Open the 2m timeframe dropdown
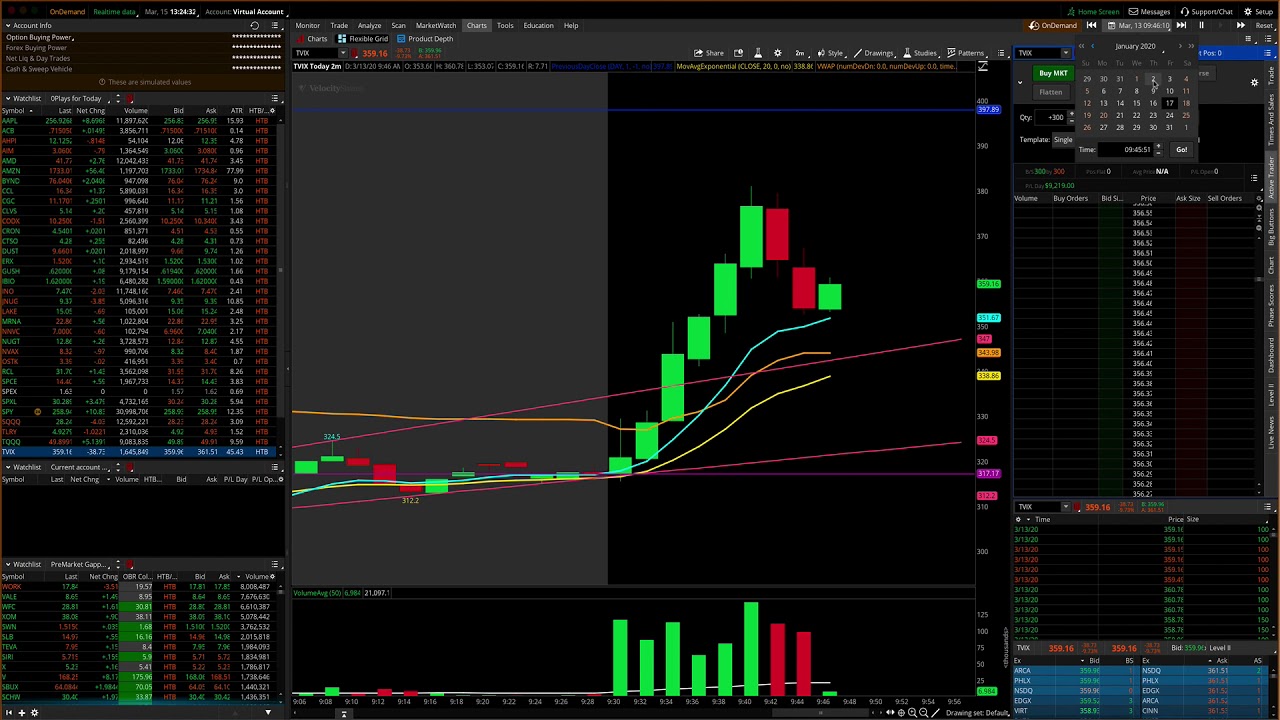The height and width of the screenshot is (720, 1280). 800,53
